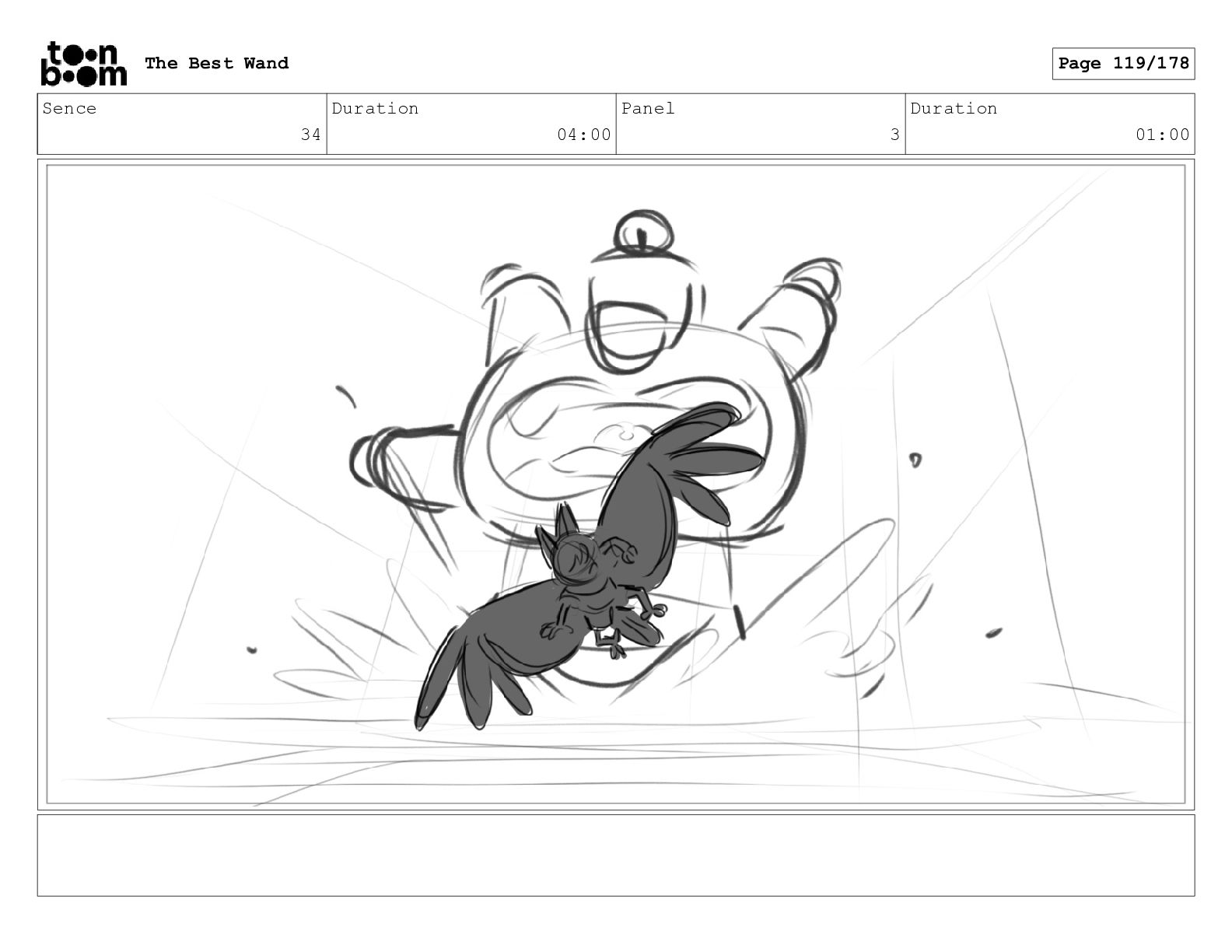Click the storyboard panel sketch drawing
Screen dimensions: 1232x952
point(616,485)
